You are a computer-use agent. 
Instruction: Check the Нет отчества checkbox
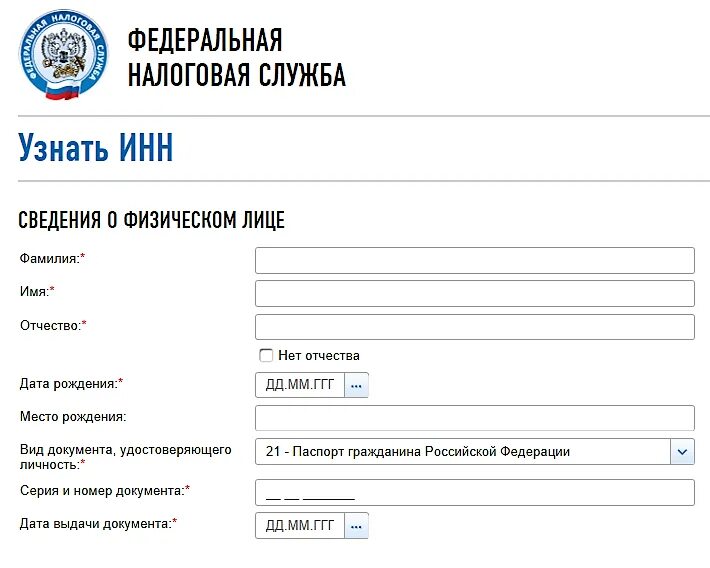pyautogui.click(x=266, y=355)
